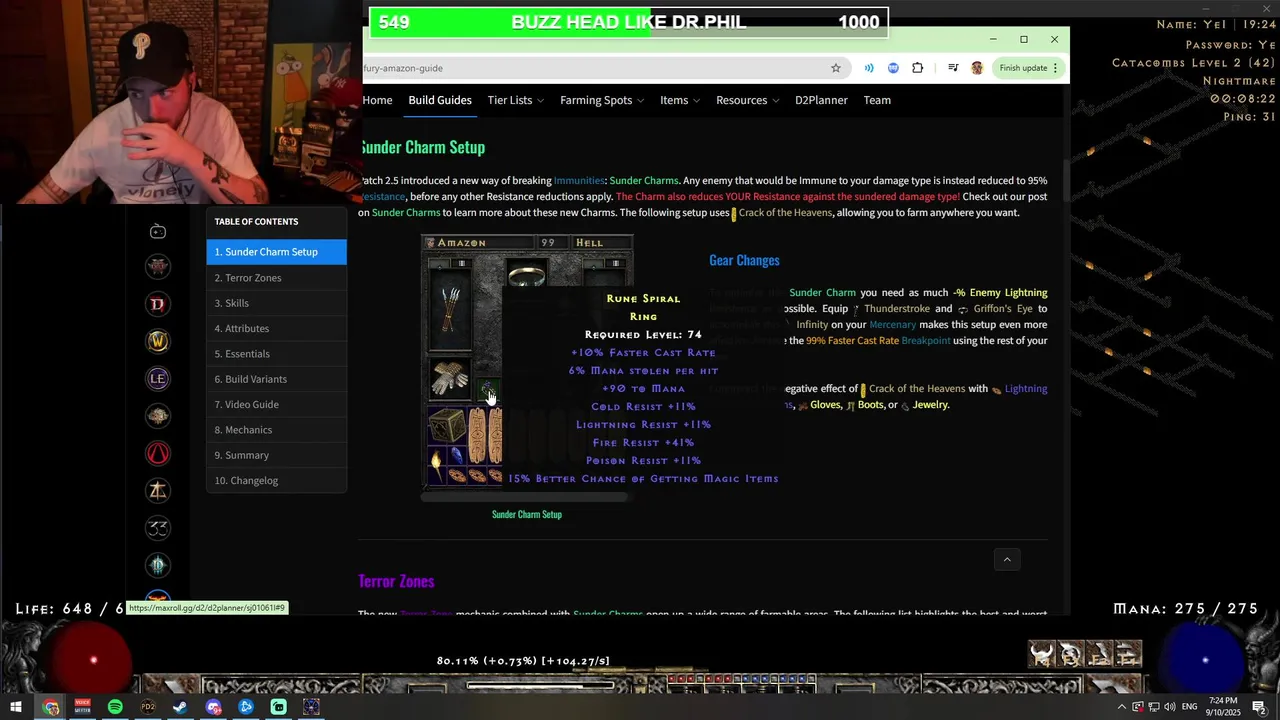Open the Build Guides nav tab

click(440, 100)
